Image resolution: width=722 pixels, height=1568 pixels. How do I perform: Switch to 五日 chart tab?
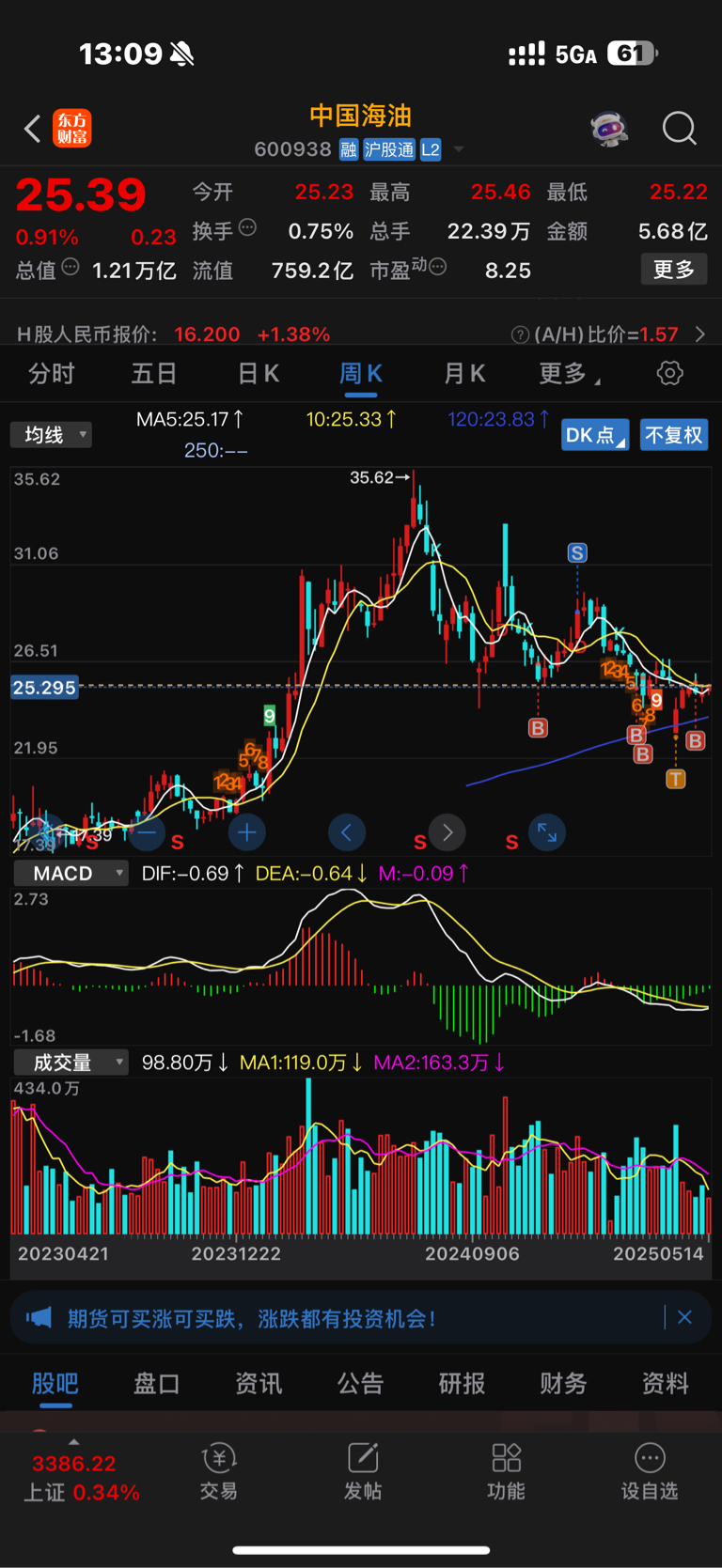pos(154,374)
